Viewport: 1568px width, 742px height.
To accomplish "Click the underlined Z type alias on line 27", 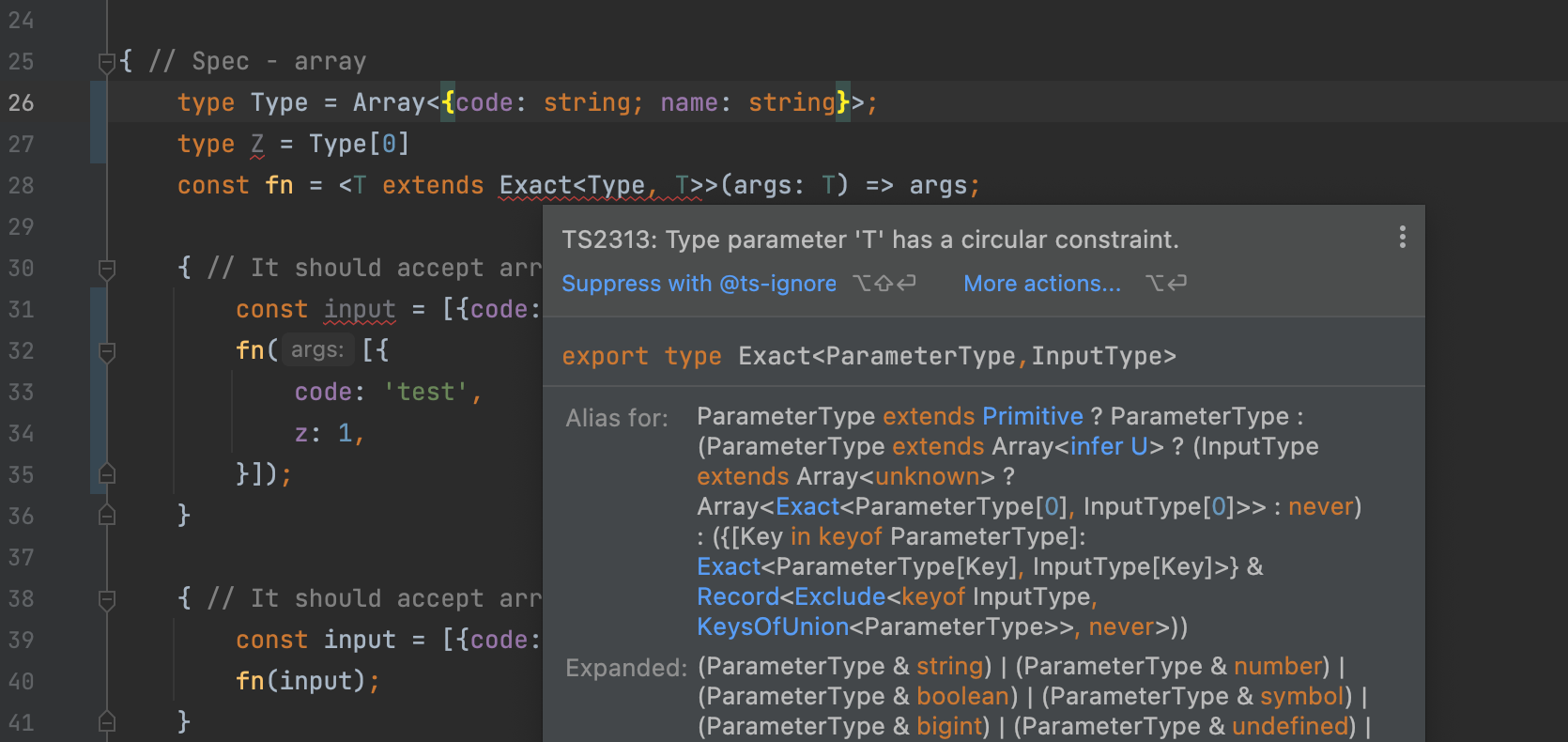I will 257,144.
